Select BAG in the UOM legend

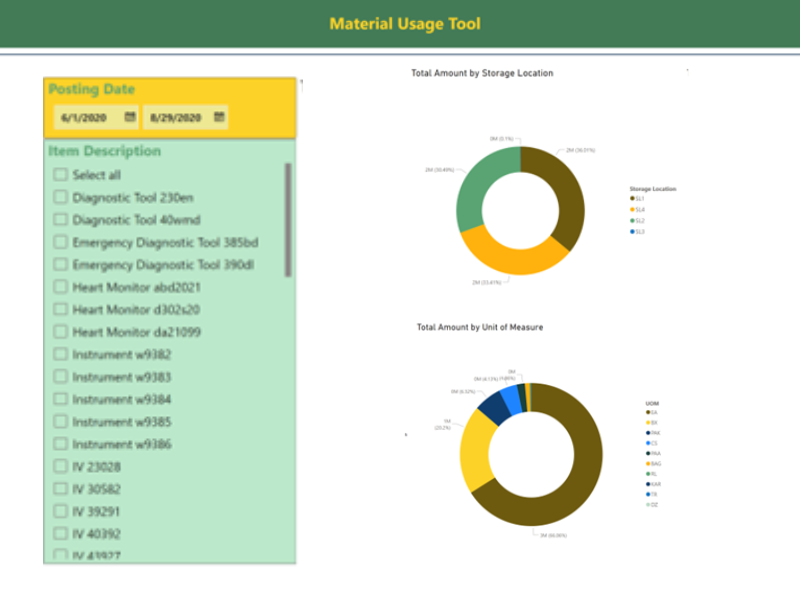654,463
